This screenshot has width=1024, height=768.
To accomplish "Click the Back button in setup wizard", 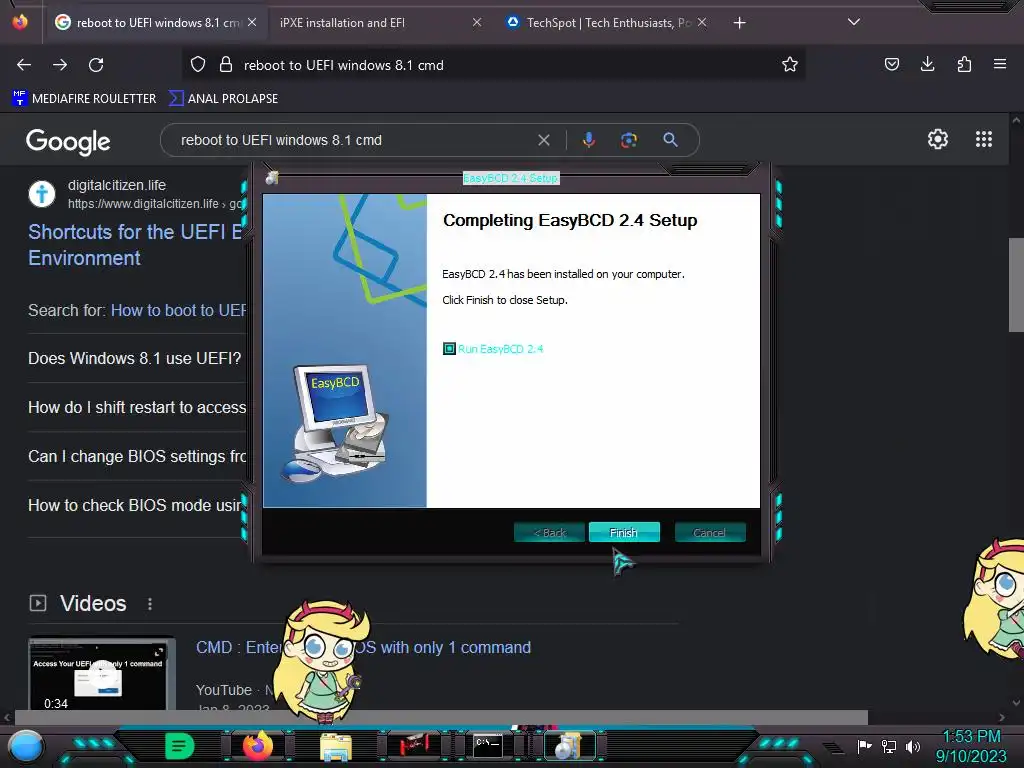I will pyautogui.click(x=549, y=532).
